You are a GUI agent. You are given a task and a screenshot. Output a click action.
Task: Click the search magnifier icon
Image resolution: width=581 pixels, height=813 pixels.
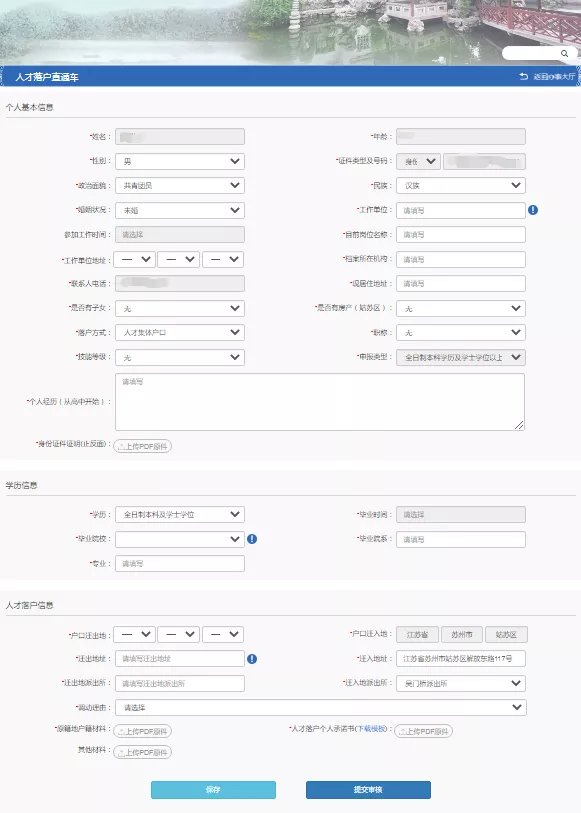[564, 53]
